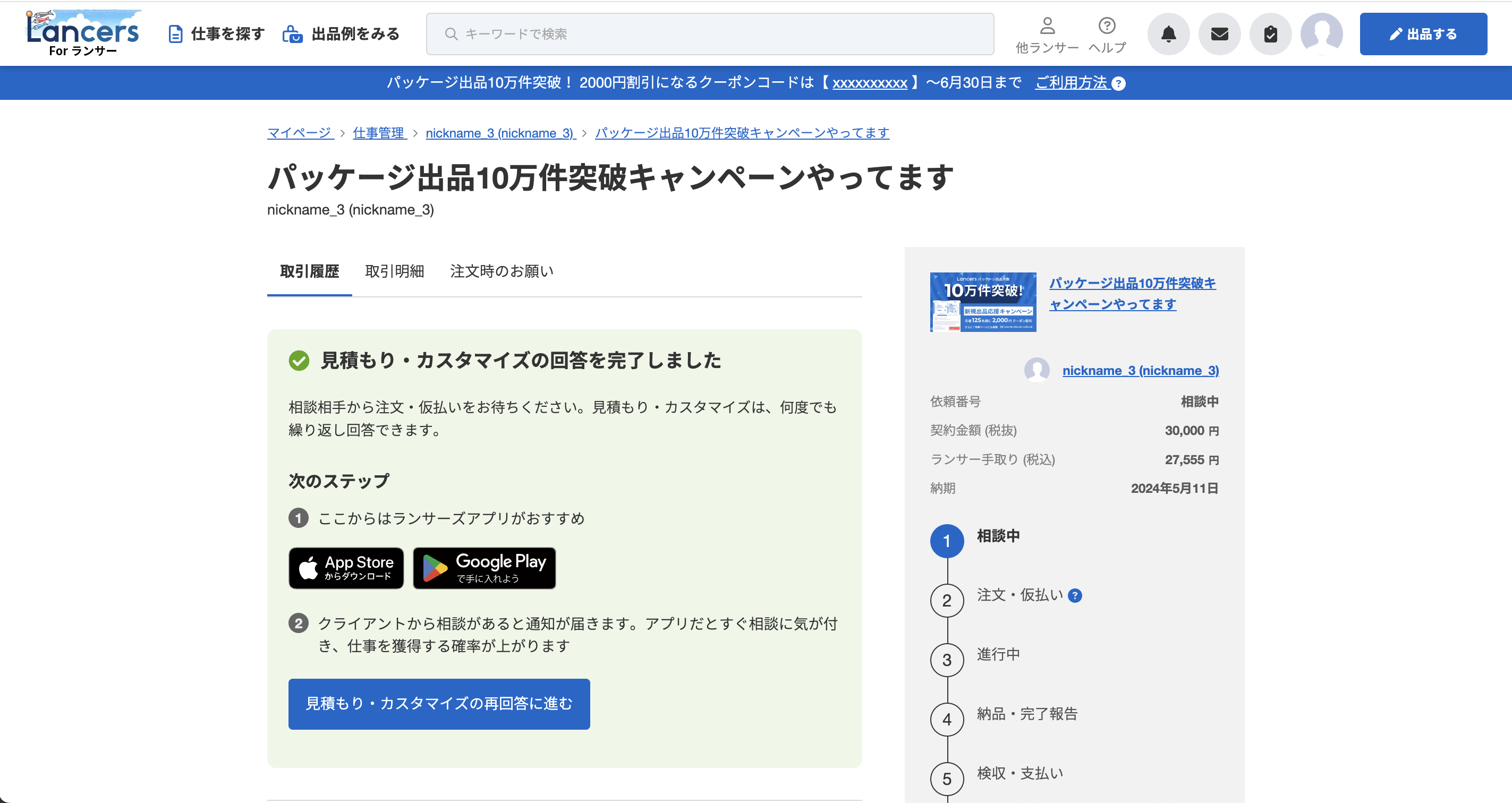Image resolution: width=1512 pixels, height=803 pixels.
Task: Open ヘルプ via the question mark icon
Action: [1107, 32]
